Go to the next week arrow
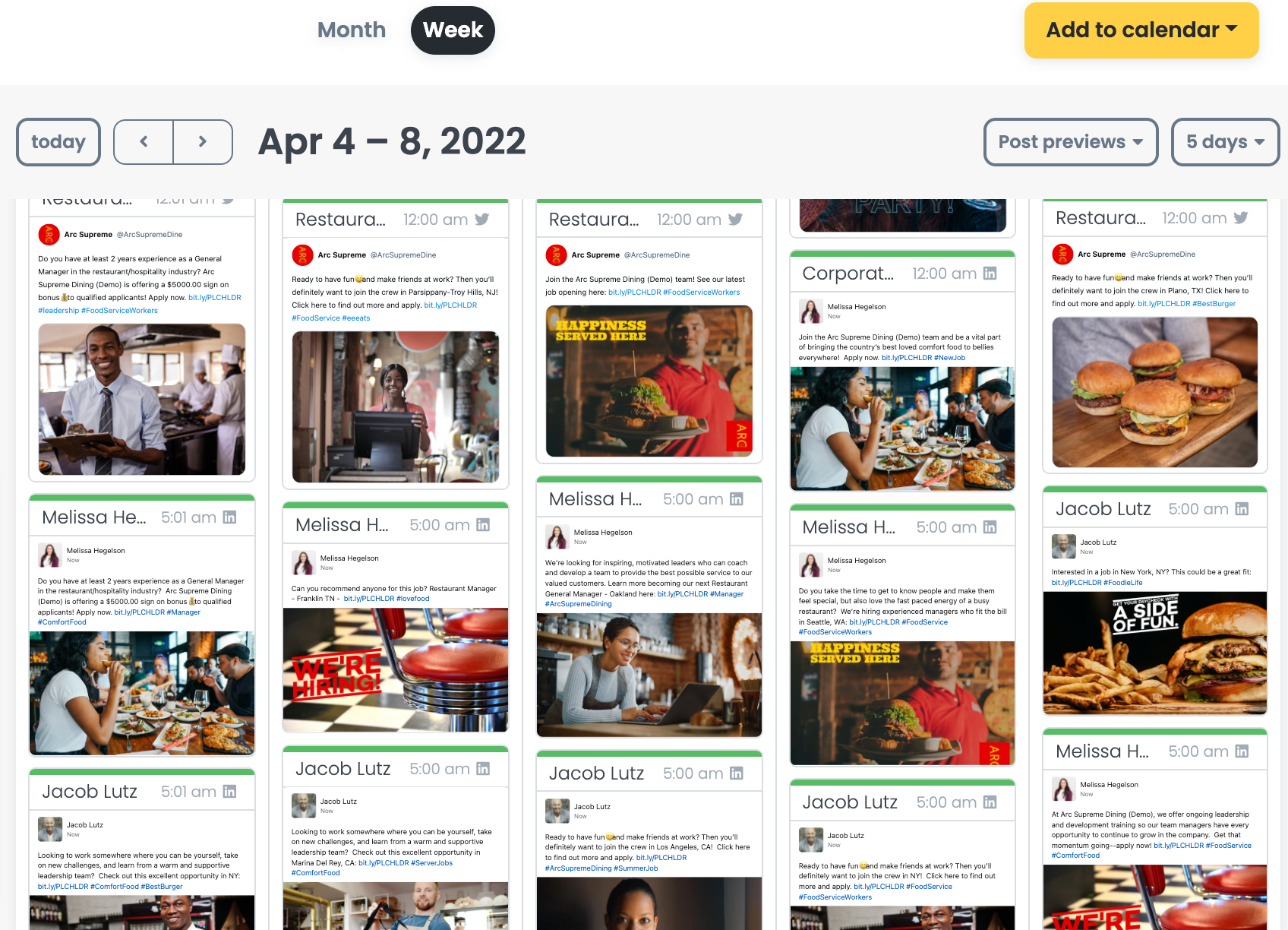The height and width of the screenshot is (930, 1288). pos(203,141)
